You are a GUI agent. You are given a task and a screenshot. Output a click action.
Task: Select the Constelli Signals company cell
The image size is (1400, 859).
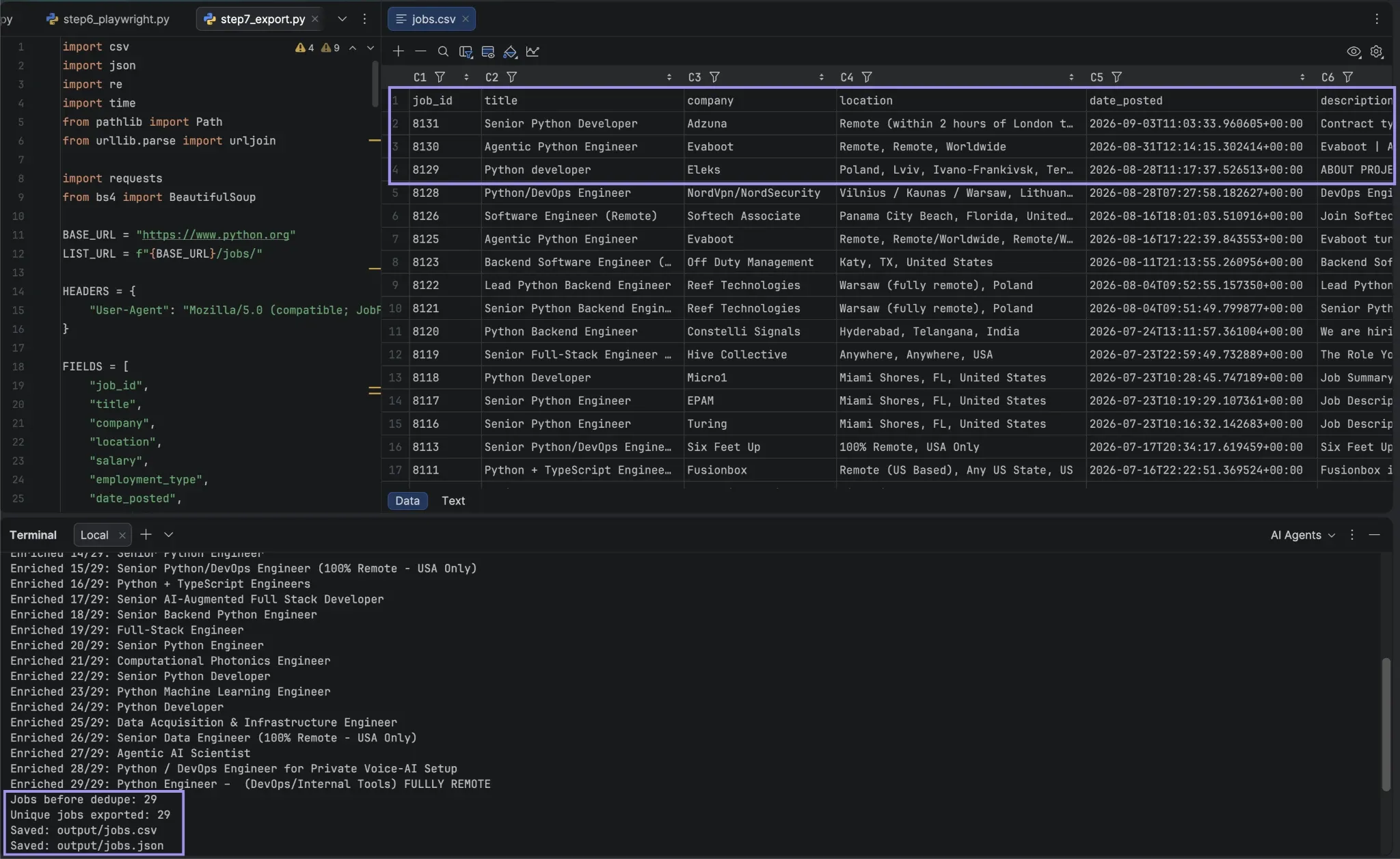pos(760,332)
